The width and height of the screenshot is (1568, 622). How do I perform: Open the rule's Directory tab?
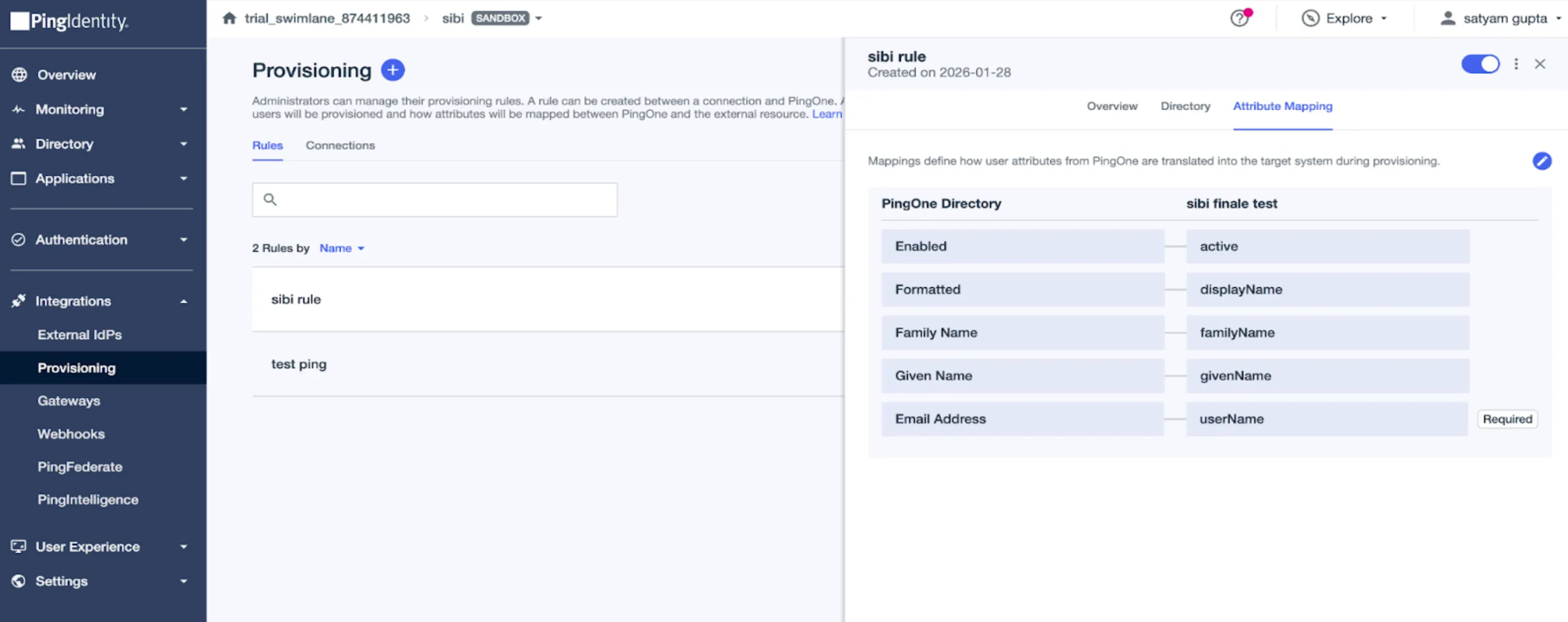coord(1185,106)
